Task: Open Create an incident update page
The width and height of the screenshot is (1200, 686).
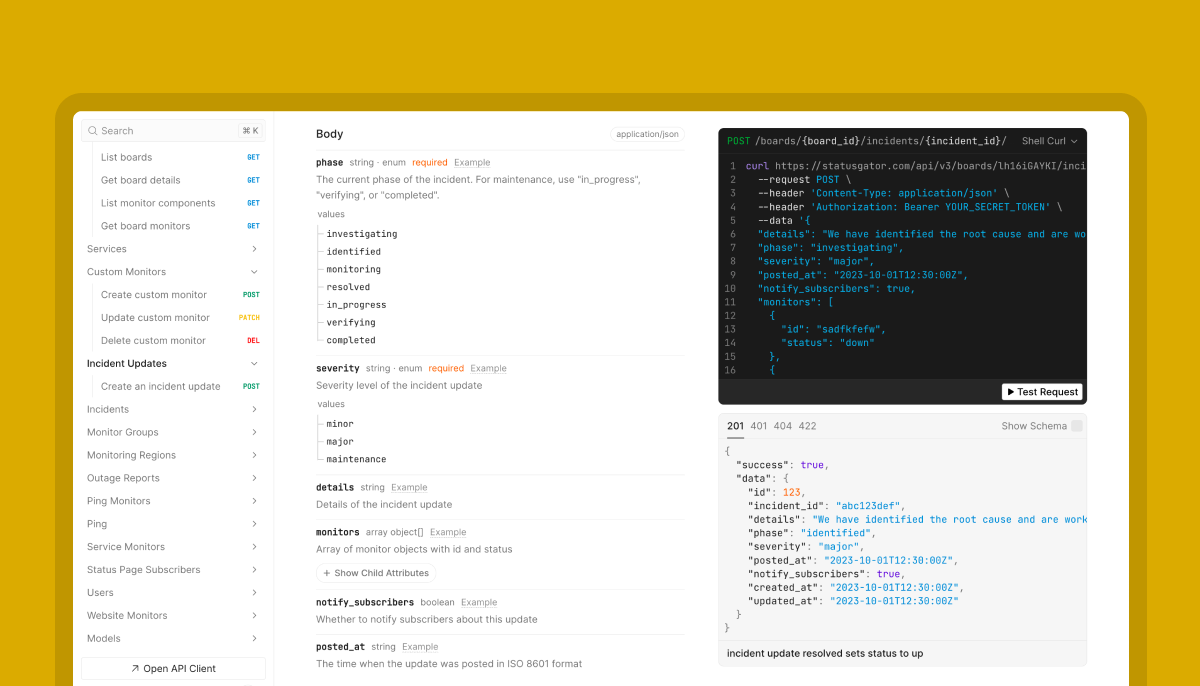Action: (x=161, y=386)
